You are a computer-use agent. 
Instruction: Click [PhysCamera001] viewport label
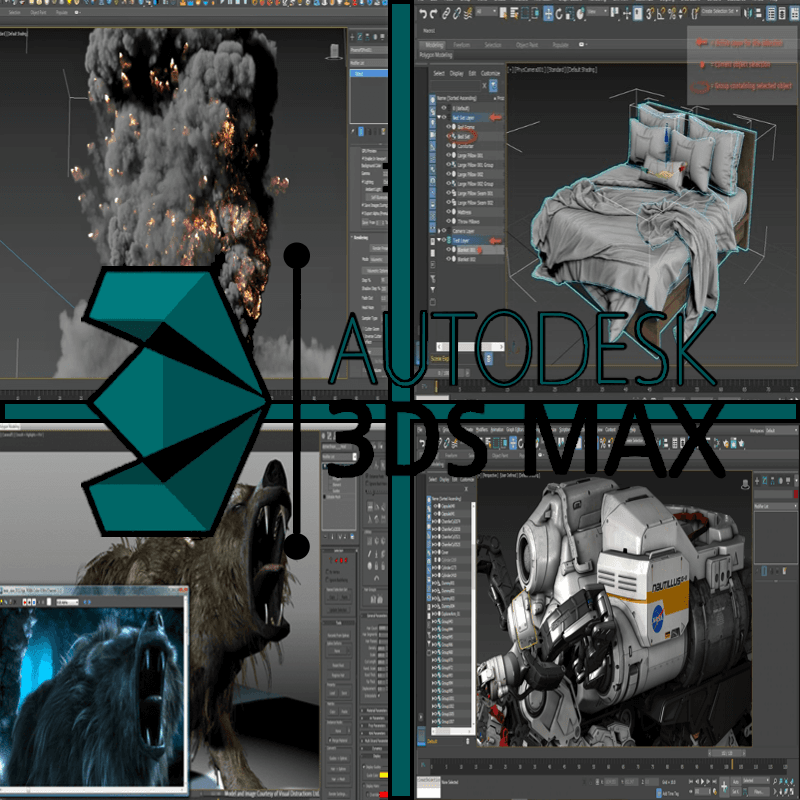pyautogui.click(x=528, y=69)
